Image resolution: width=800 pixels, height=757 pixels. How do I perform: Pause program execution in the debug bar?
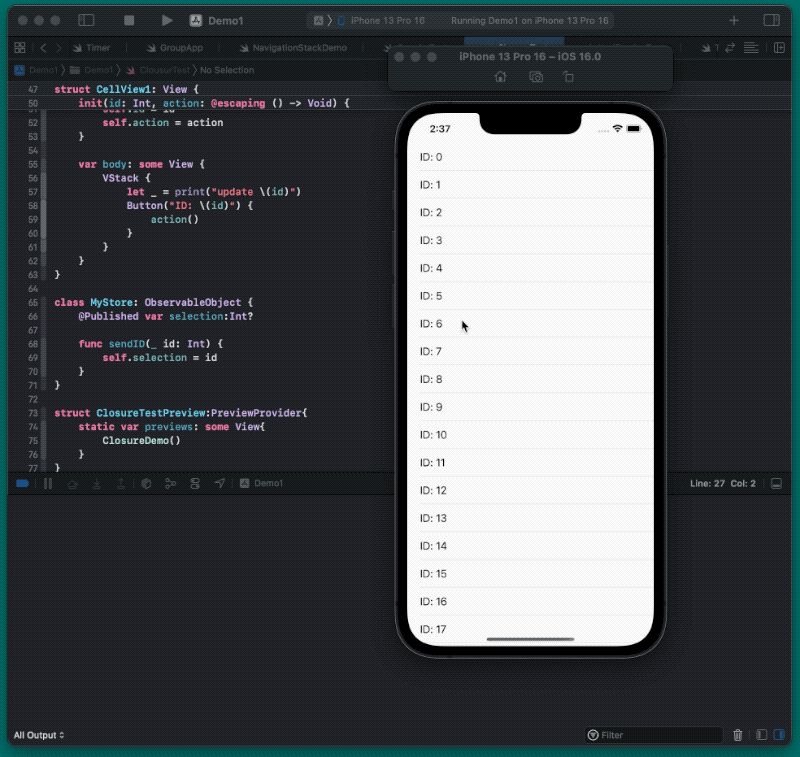48,483
